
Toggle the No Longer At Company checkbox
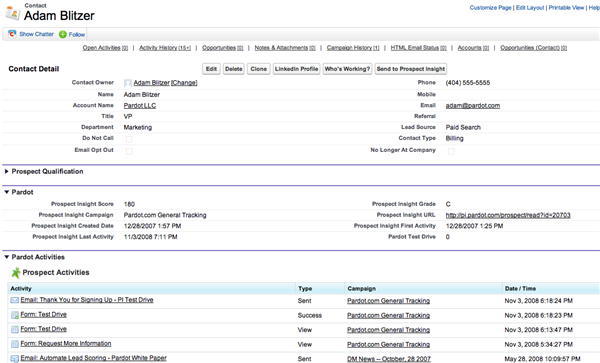point(451,151)
